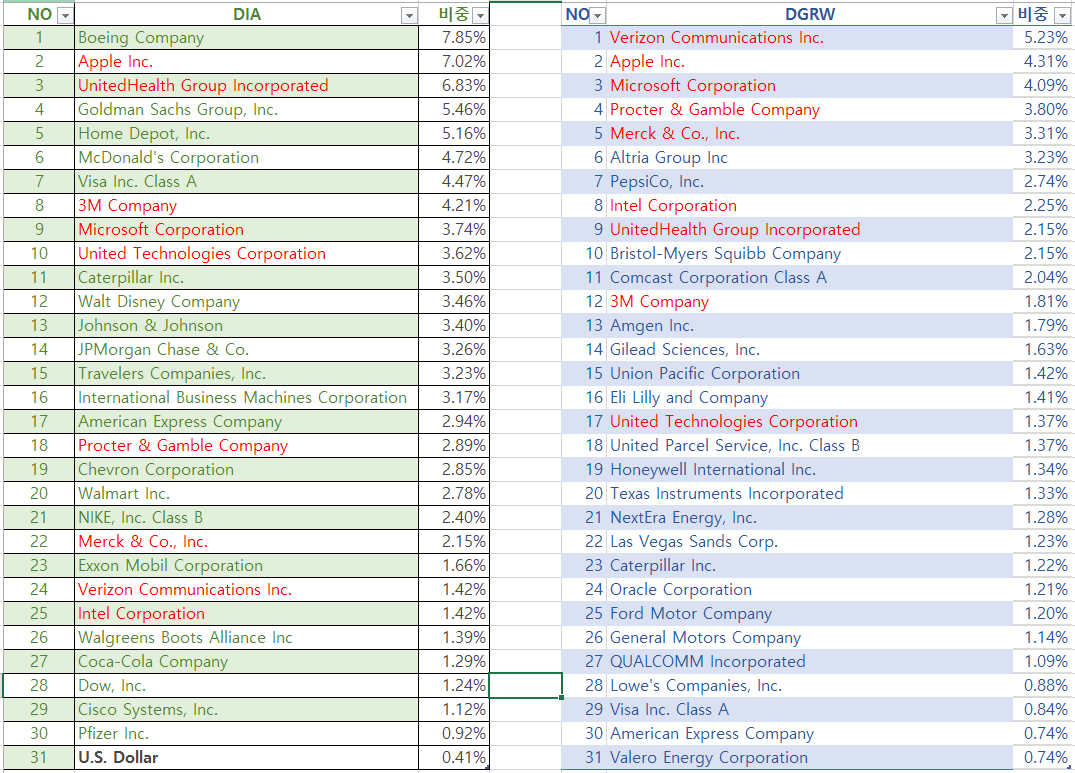Select the U.S. Dollar cell
This screenshot has height=773, width=1075.
(246, 757)
